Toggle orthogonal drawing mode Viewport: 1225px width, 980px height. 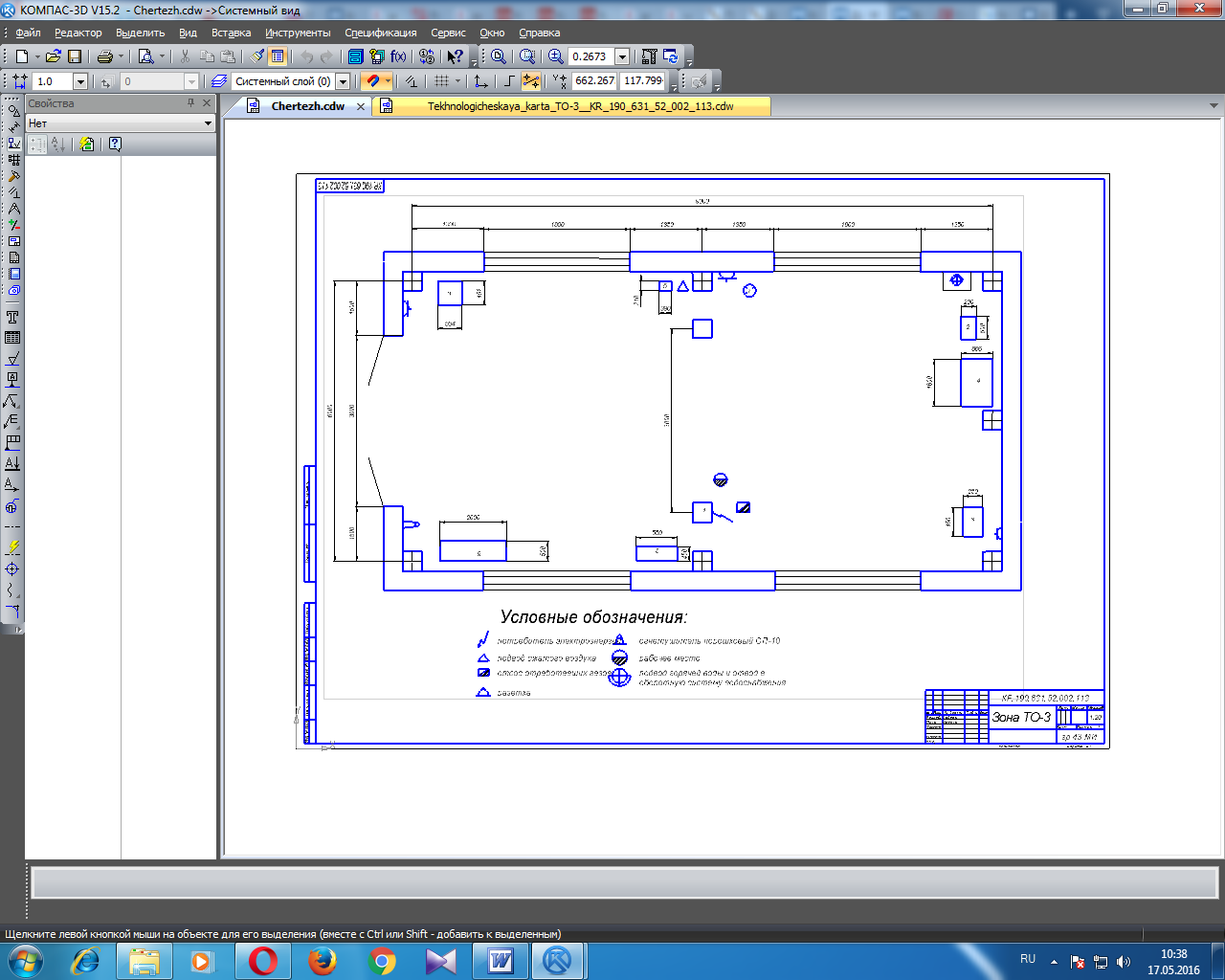pos(510,81)
